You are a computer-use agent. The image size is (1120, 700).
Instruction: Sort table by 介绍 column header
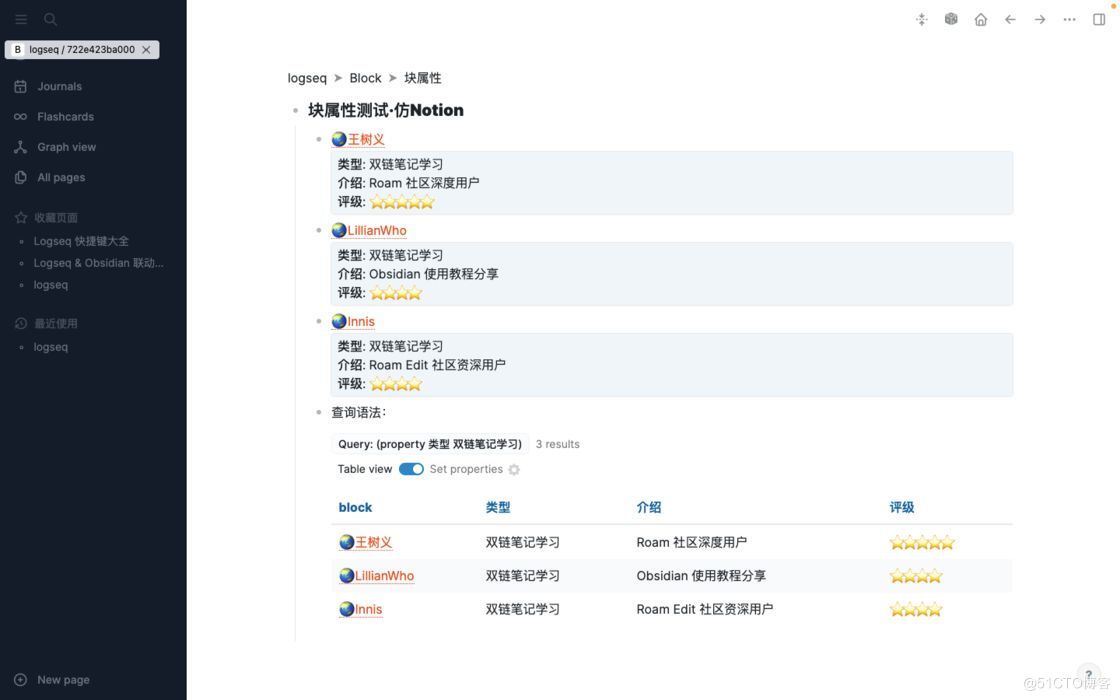click(649, 507)
